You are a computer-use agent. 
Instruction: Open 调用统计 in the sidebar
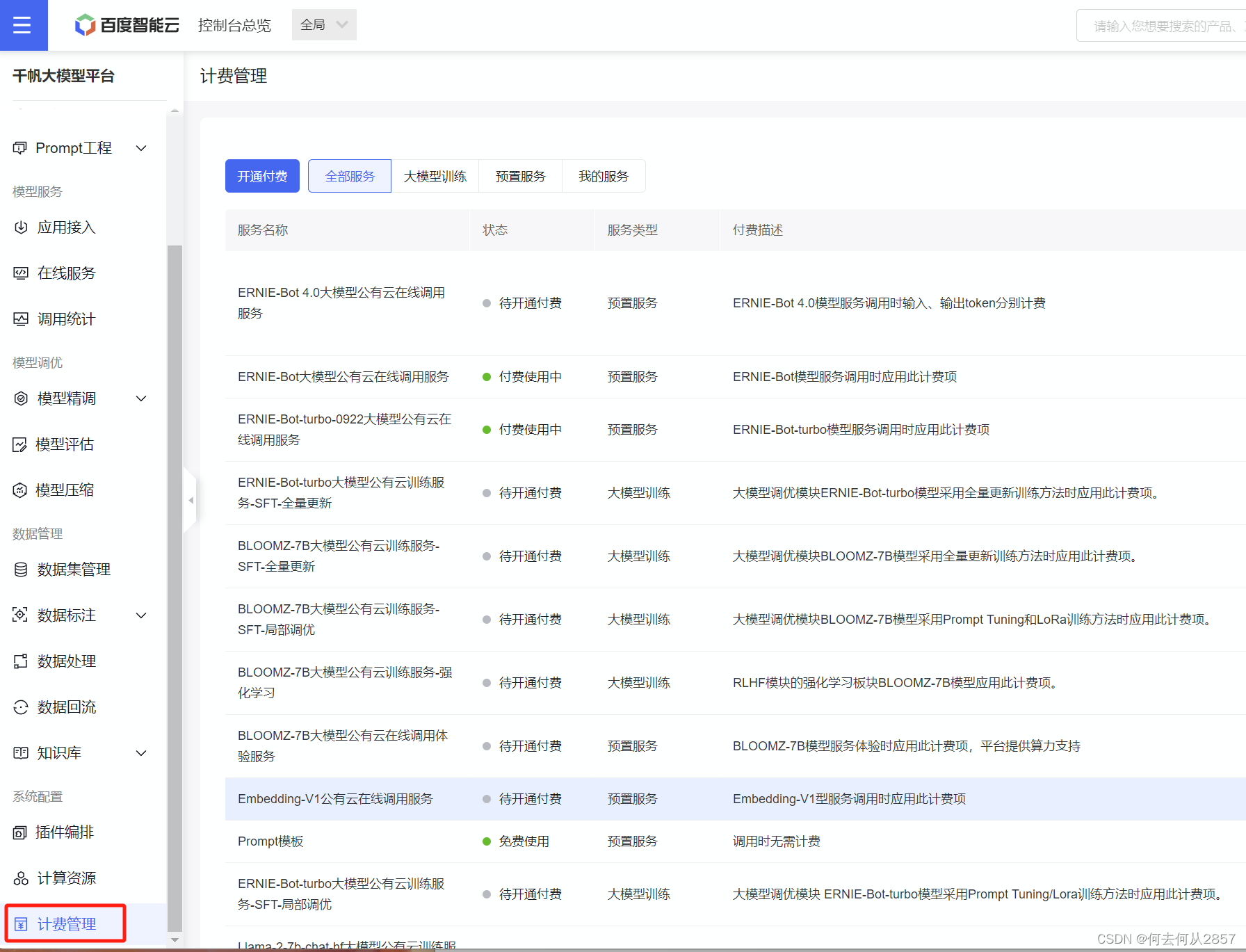pyautogui.click(x=67, y=319)
